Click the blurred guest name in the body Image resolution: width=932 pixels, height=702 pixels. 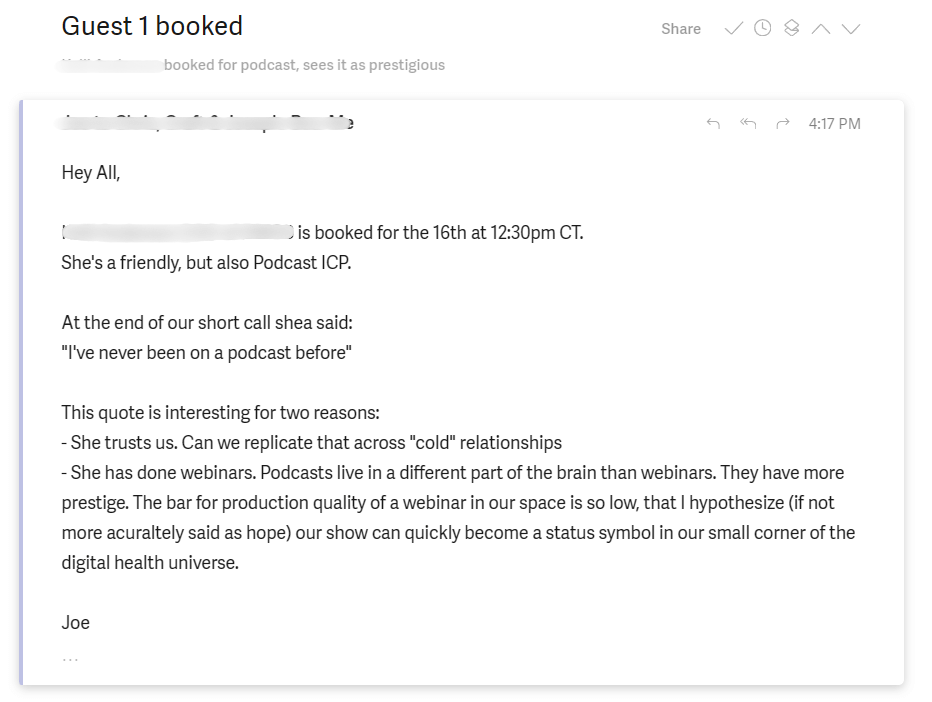coord(178,233)
